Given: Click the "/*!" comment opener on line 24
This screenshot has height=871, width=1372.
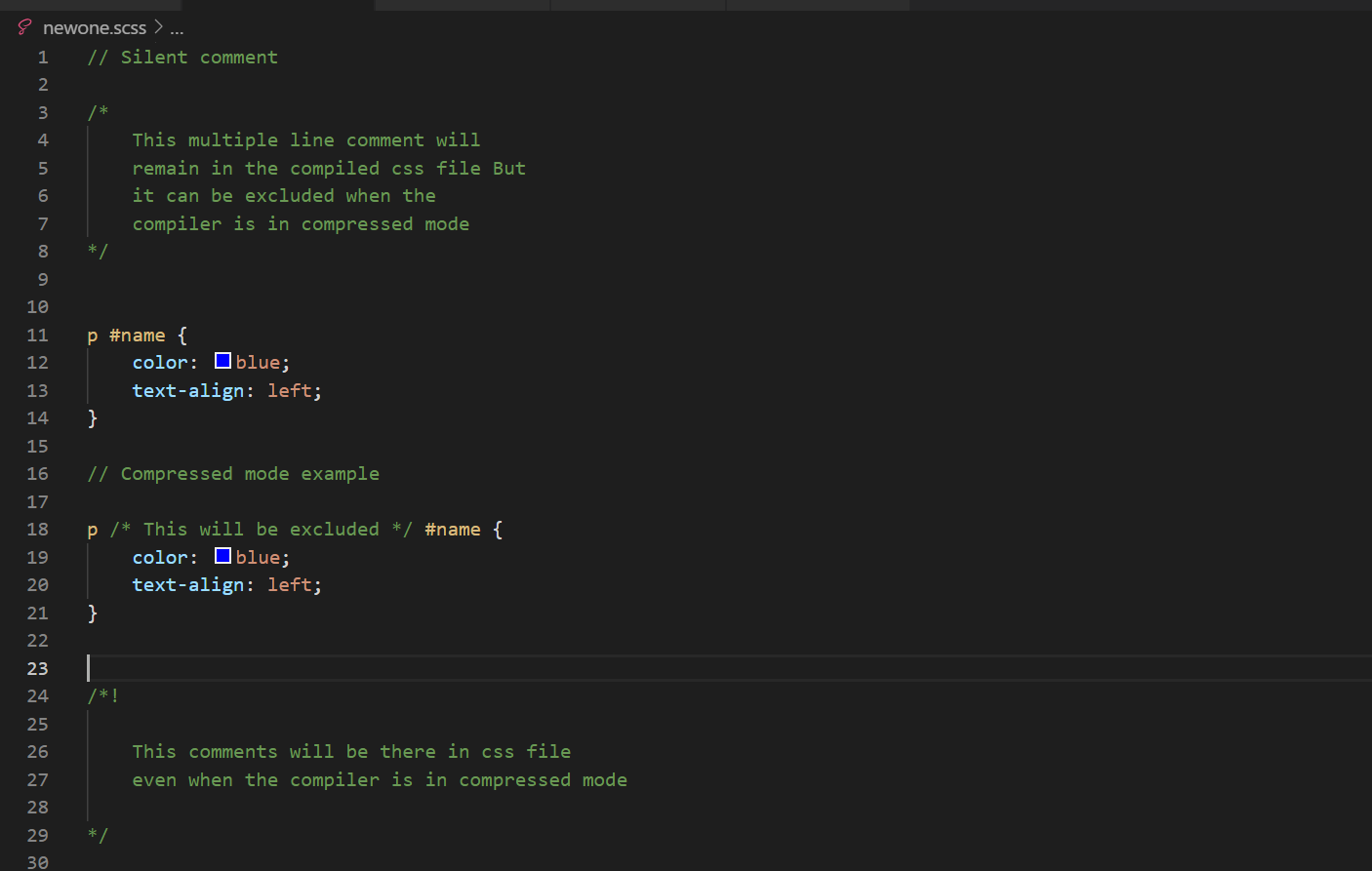Looking at the screenshot, I should coord(102,696).
